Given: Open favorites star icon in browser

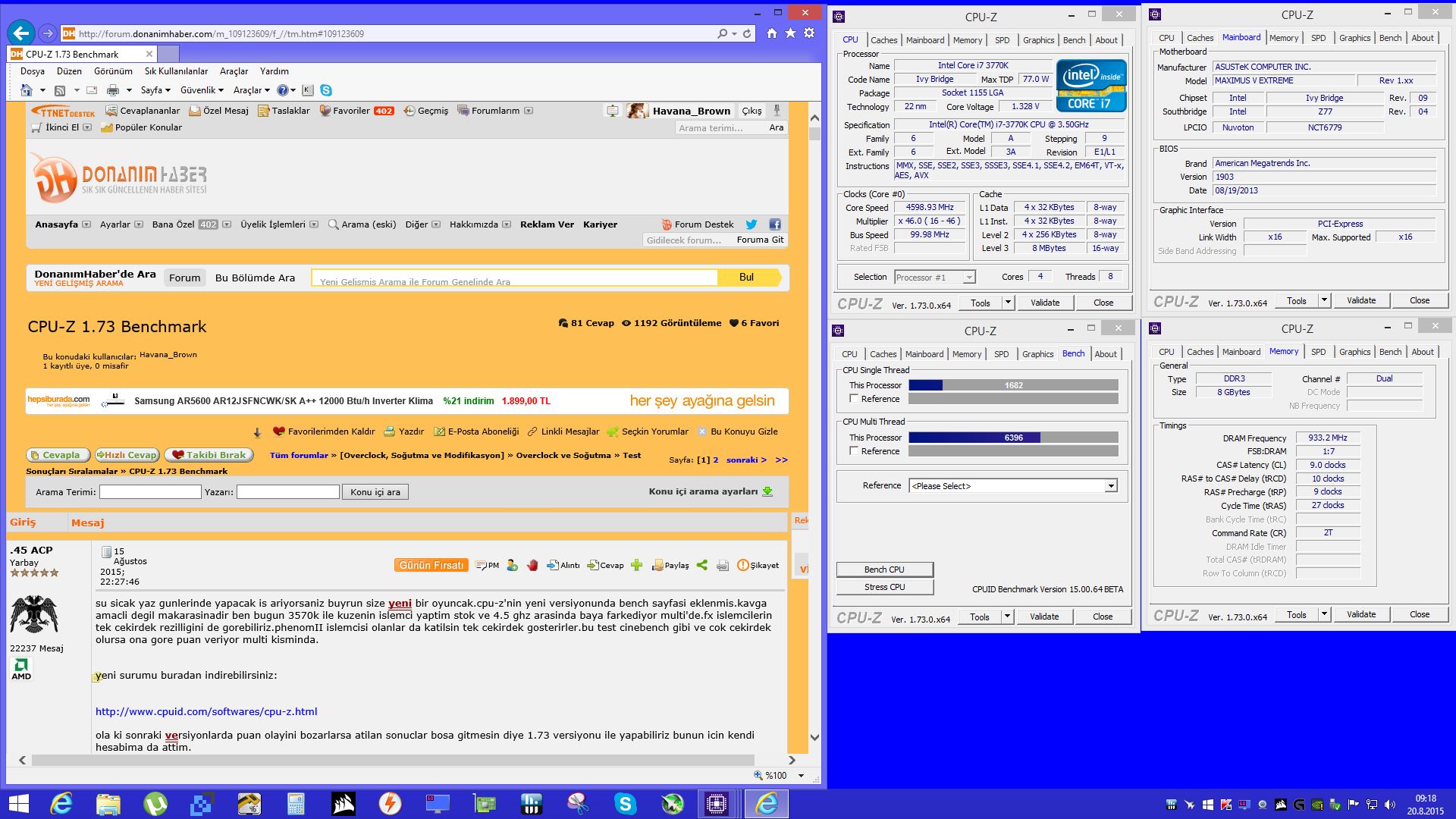Looking at the screenshot, I should pyautogui.click(x=790, y=33).
